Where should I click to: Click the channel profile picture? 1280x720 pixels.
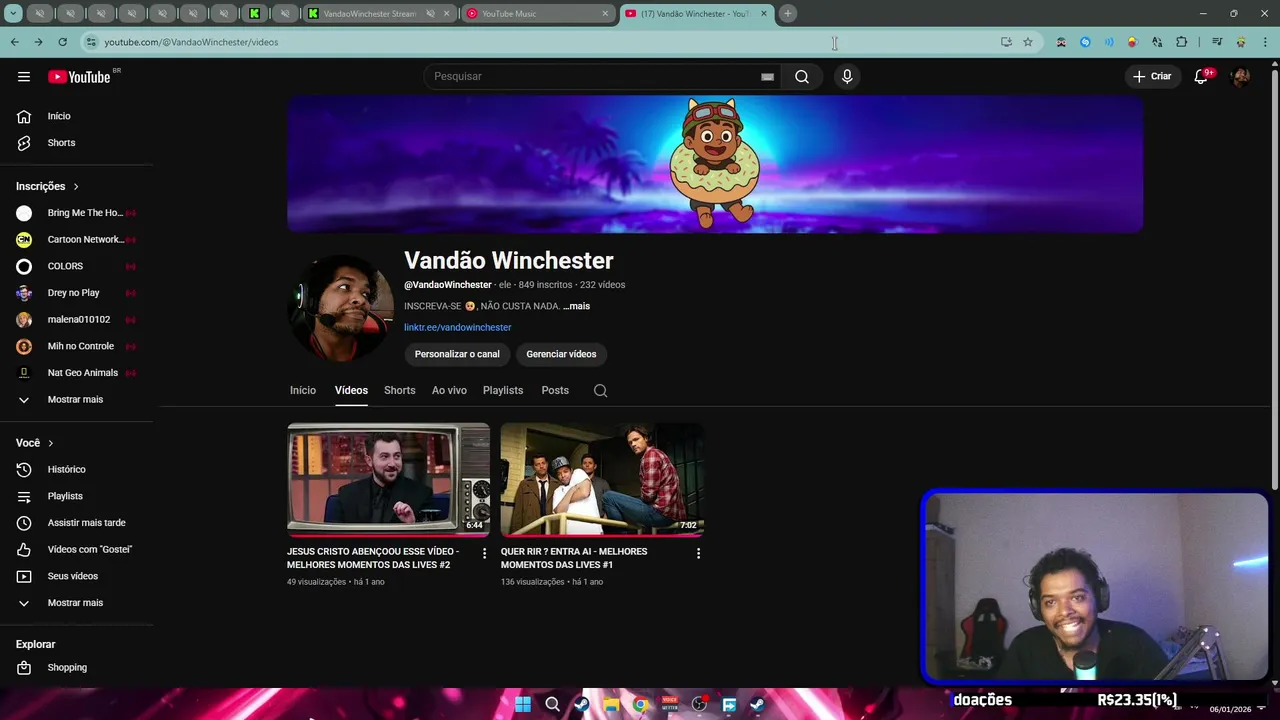(341, 307)
